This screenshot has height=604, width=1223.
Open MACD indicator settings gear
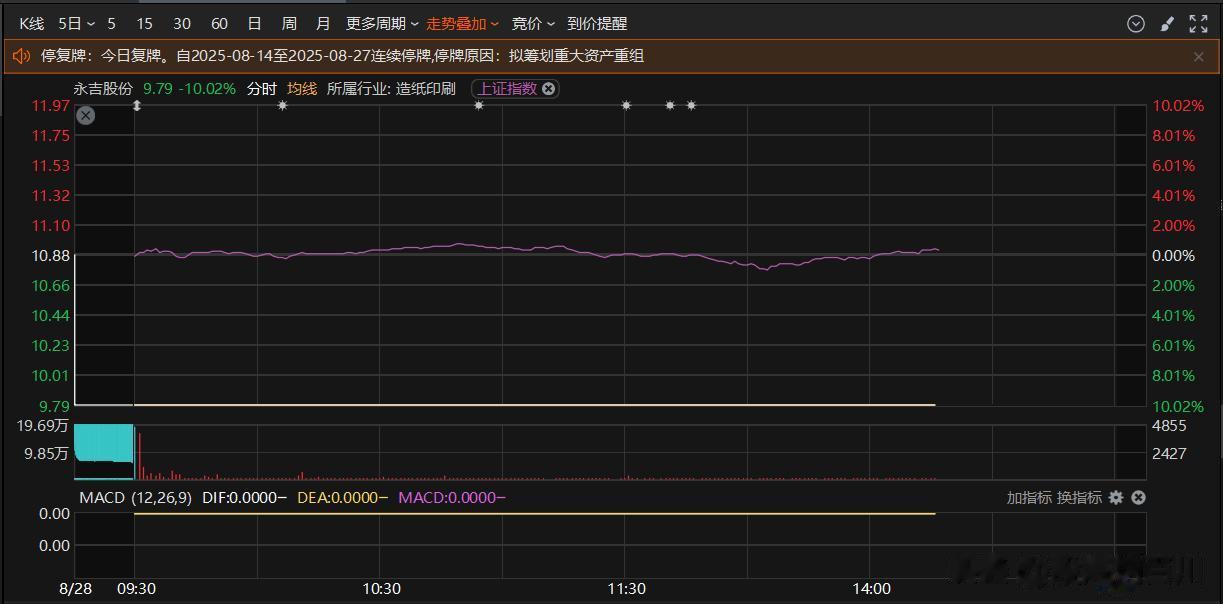pos(1116,497)
